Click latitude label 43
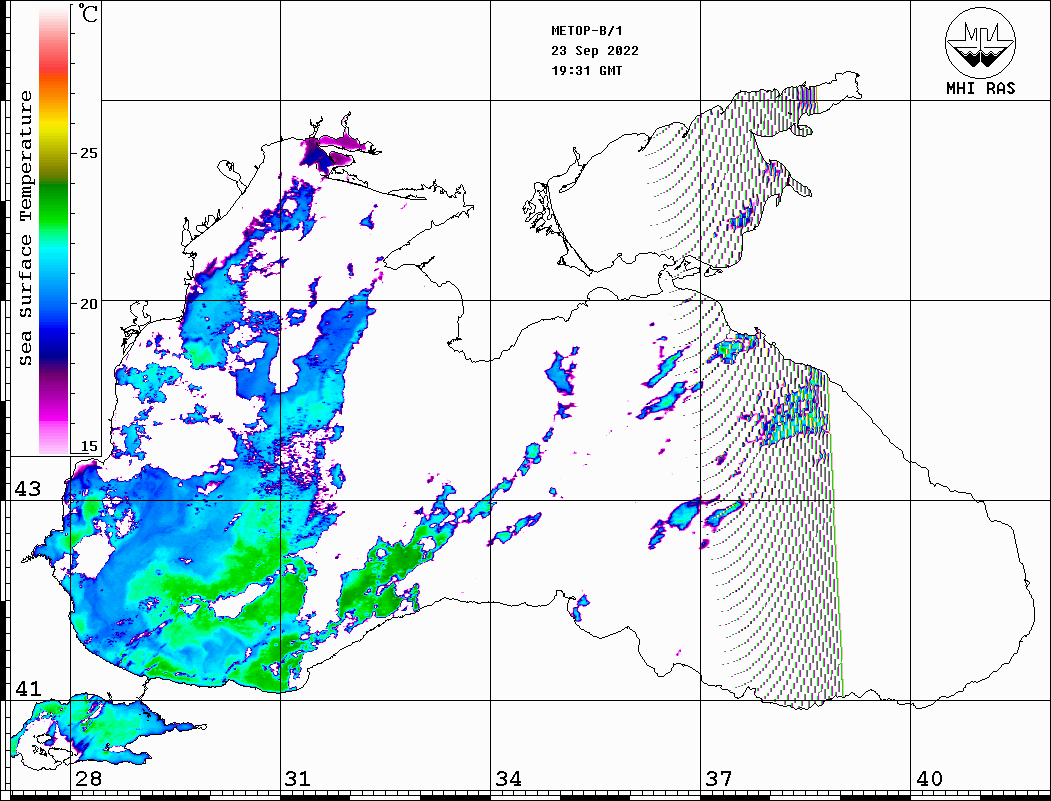 point(27,489)
